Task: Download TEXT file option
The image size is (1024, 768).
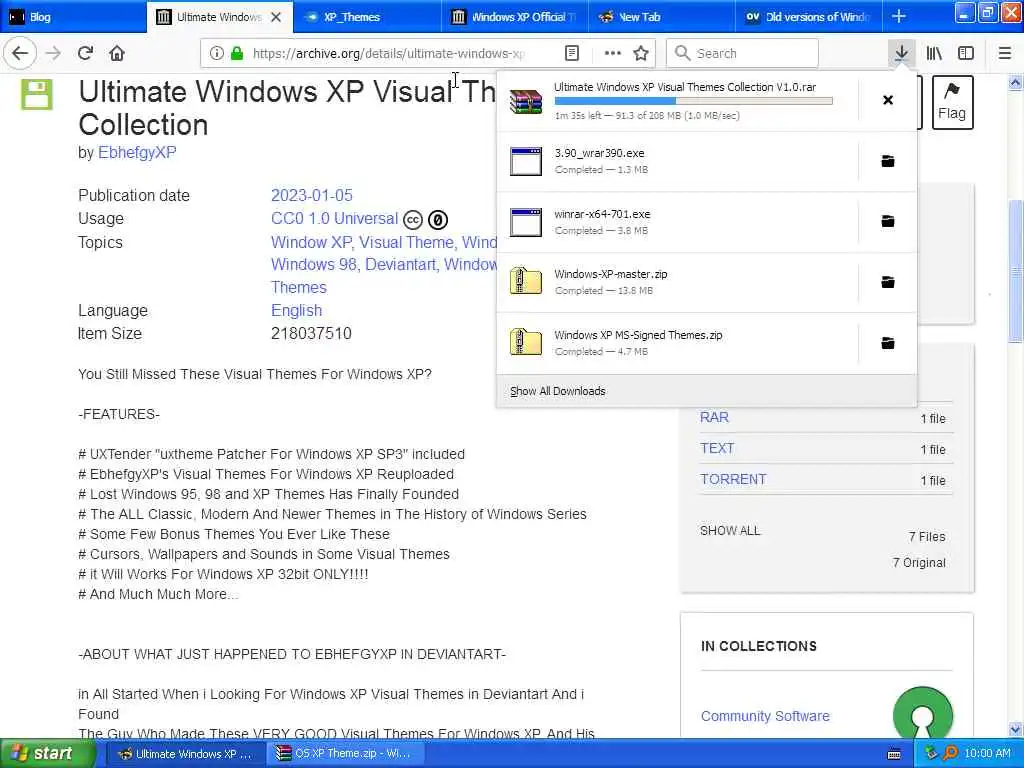Action: (x=717, y=448)
